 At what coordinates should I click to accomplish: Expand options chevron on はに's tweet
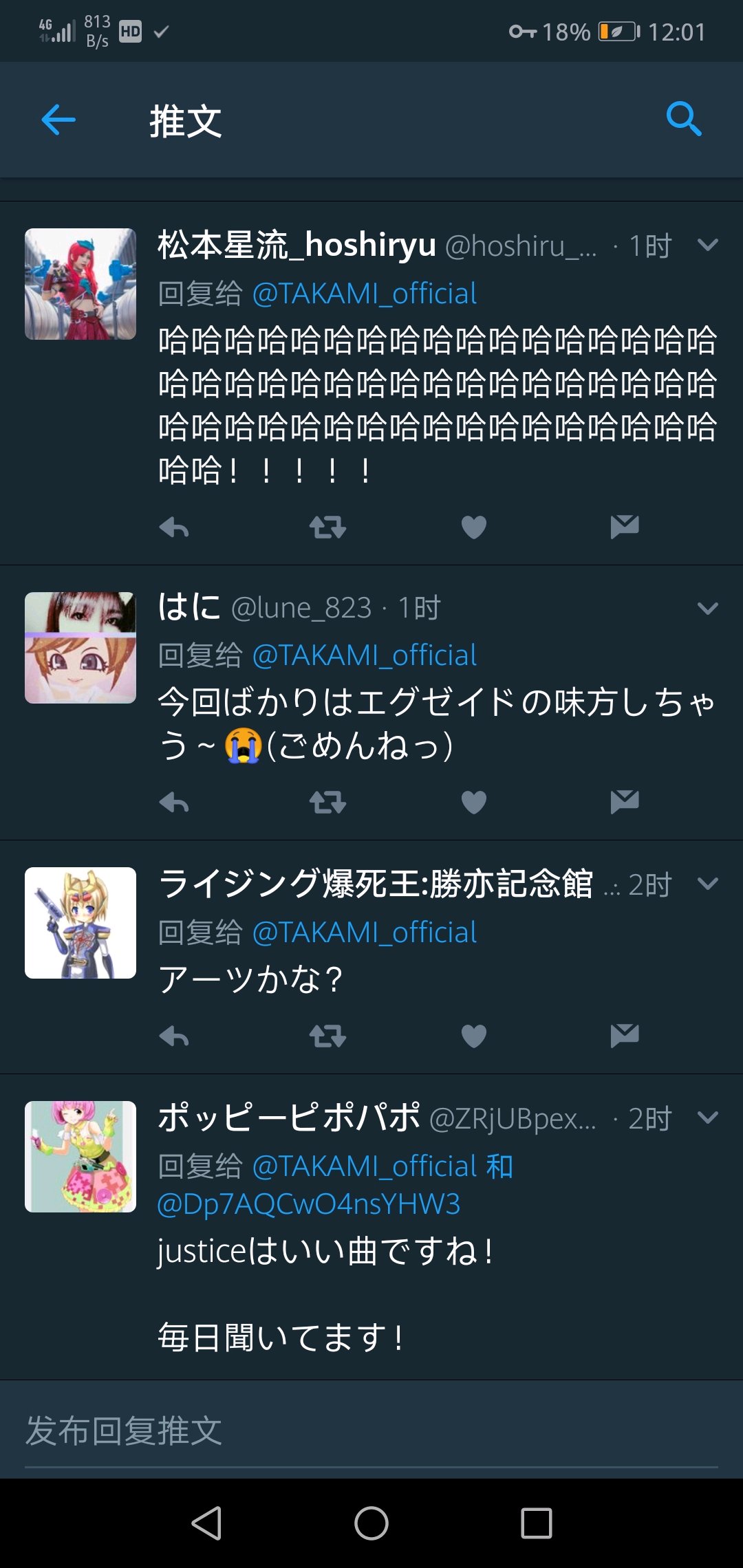(707, 608)
